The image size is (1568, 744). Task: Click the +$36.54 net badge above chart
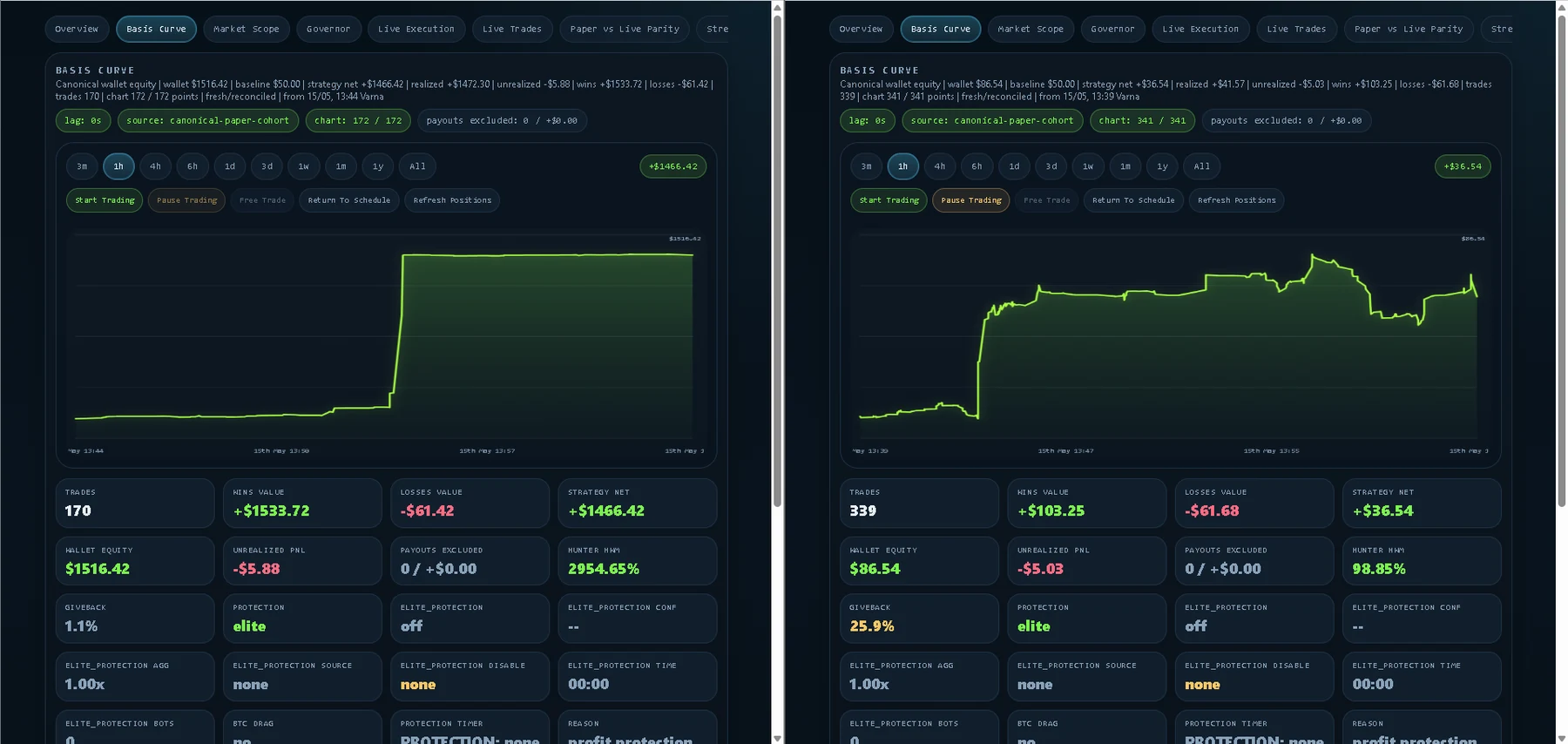[1463, 166]
